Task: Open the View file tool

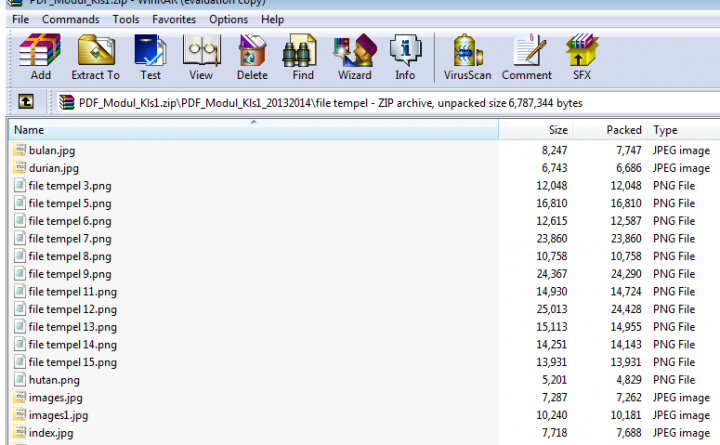Action: 201,56
